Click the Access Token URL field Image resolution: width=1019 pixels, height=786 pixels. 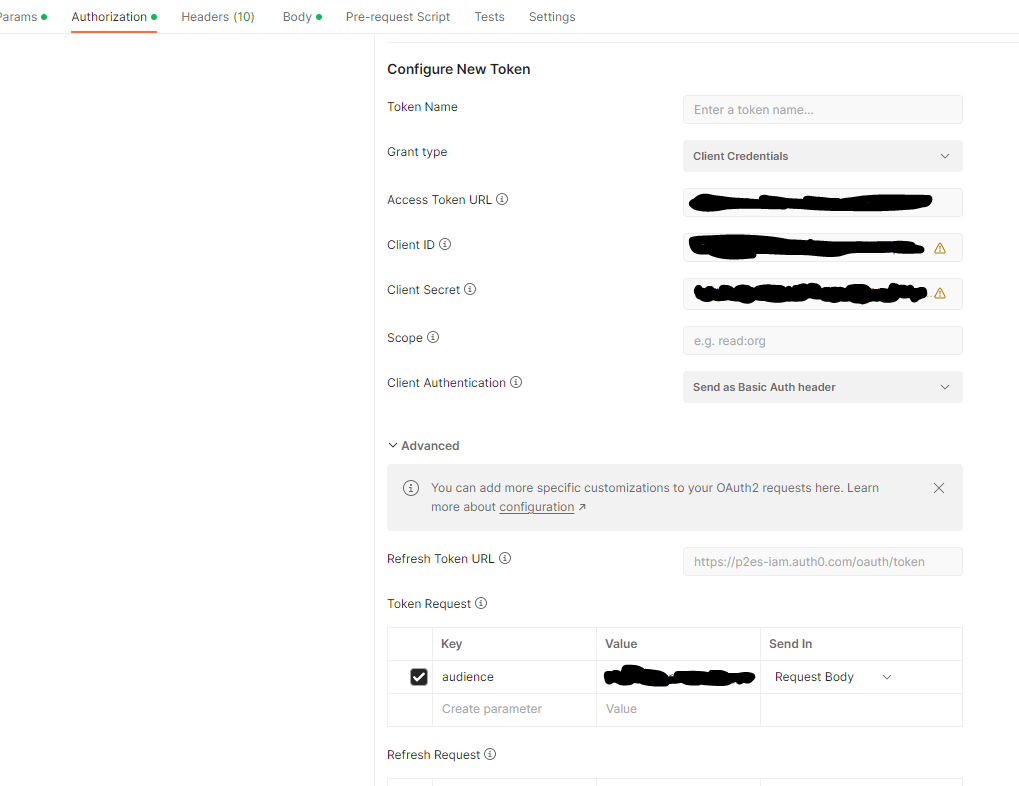click(x=823, y=202)
